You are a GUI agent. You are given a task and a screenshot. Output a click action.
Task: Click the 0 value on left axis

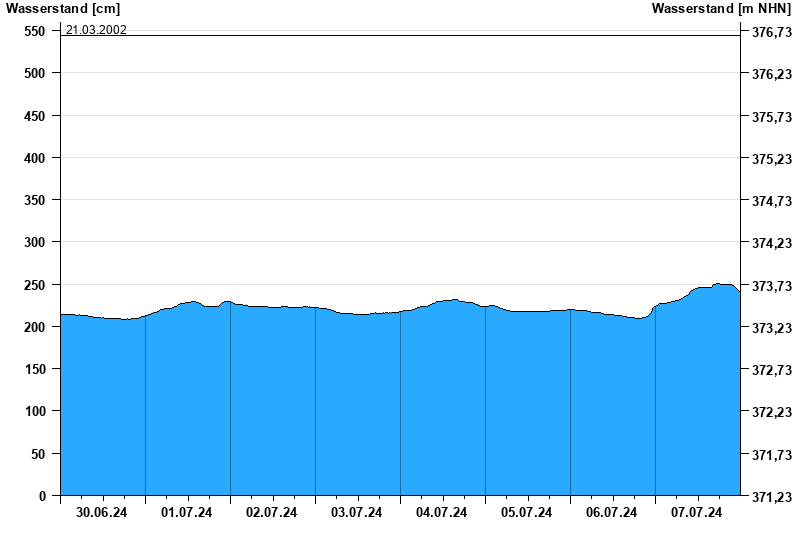coord(42,496)
